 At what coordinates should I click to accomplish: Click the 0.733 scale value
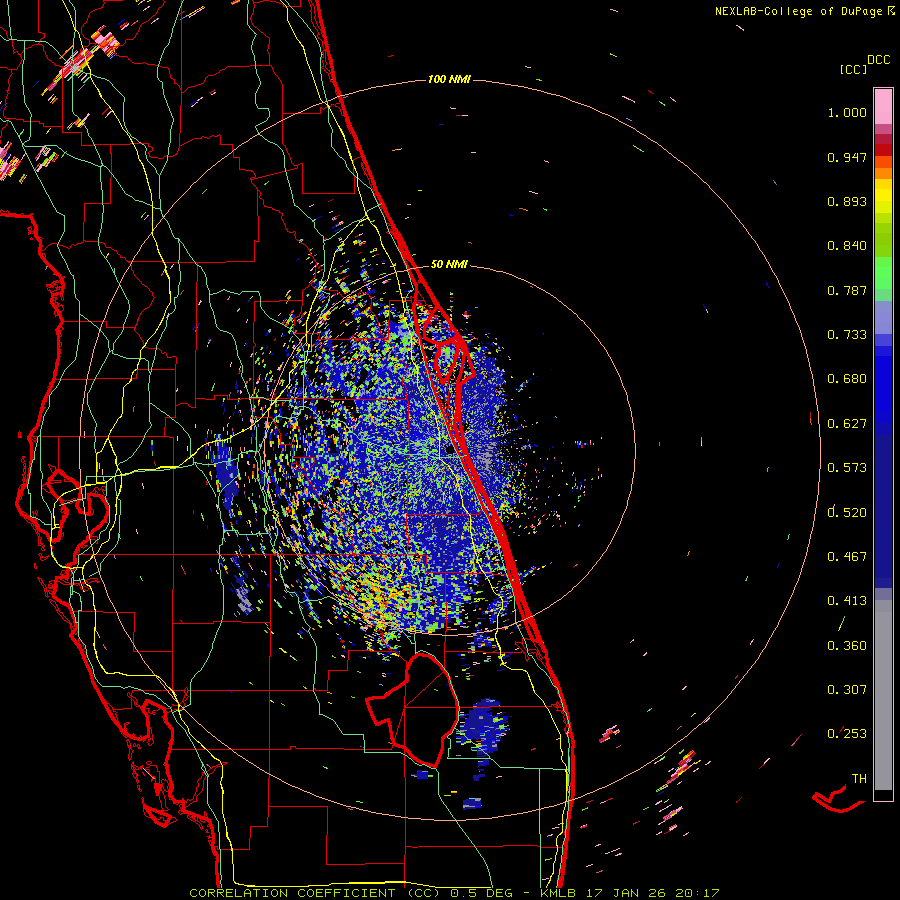click(847, 335)
